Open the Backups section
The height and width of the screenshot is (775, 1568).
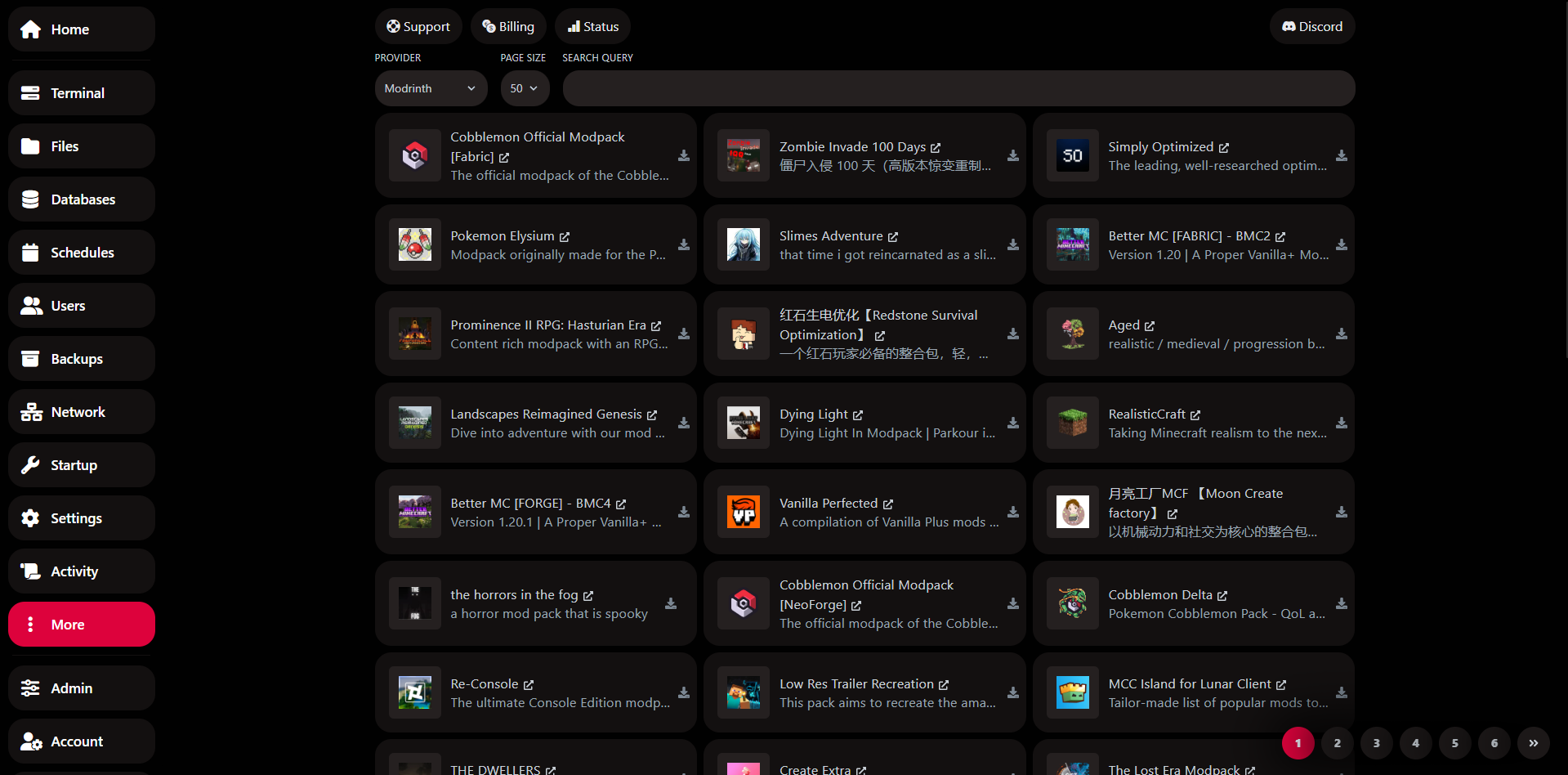pyautogui.click(x=82, y=359)
